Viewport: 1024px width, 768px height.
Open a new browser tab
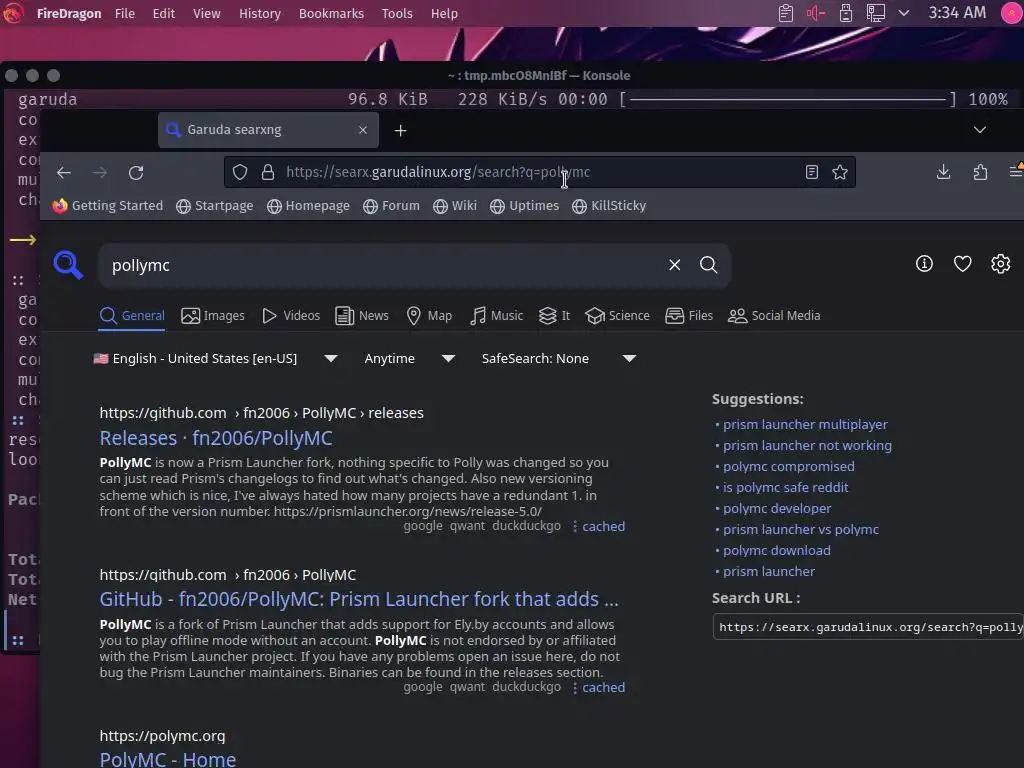click(x=400, y=131)
